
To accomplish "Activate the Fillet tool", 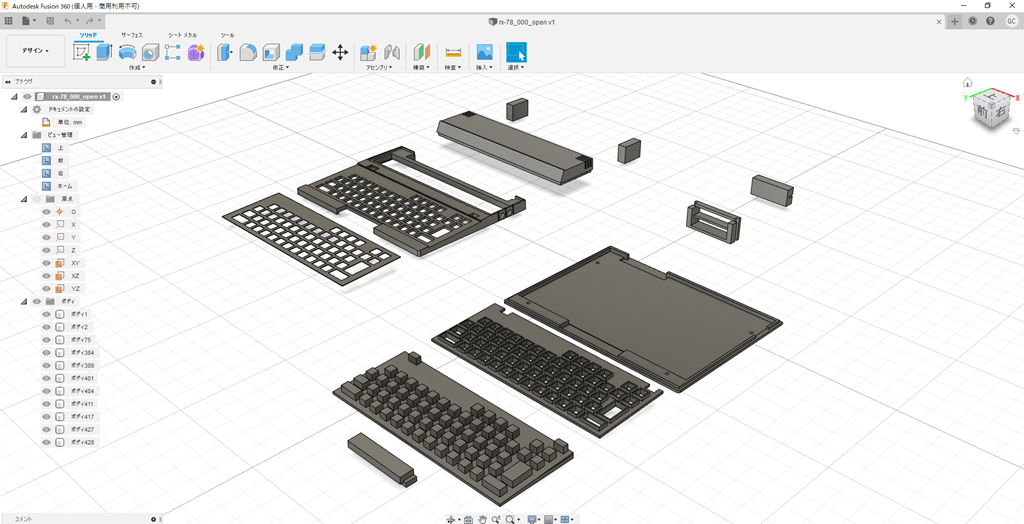I will click(x=248, y=52).
